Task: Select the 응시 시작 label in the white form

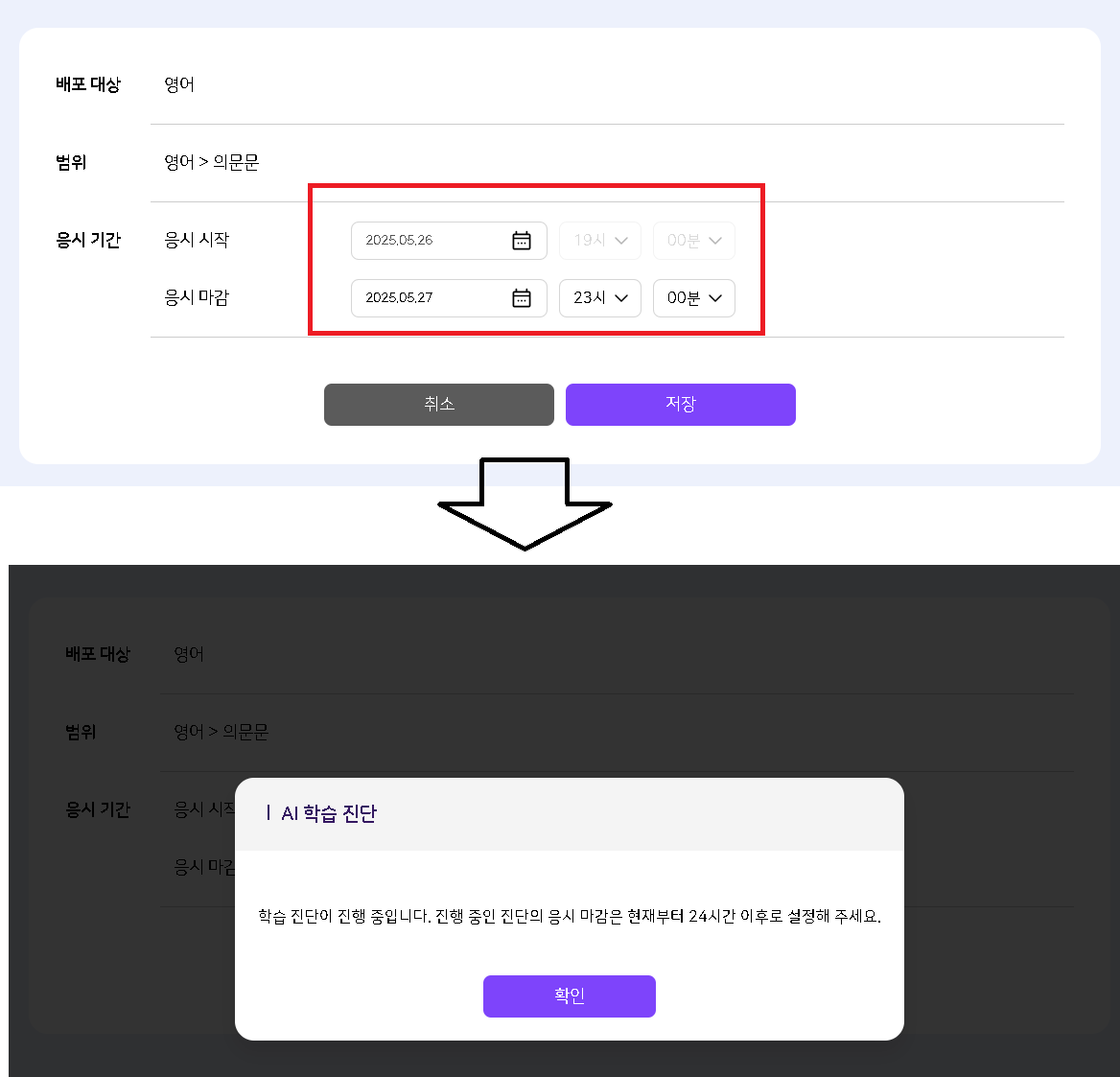Action: (x=197, y=240)
